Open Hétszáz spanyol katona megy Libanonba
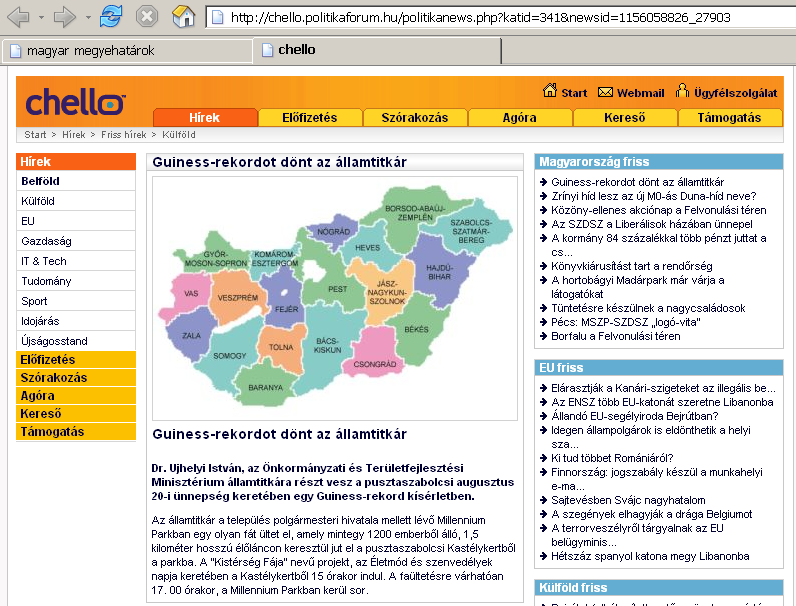Viewport: 796px width, 606px height. tap(650, 556)
